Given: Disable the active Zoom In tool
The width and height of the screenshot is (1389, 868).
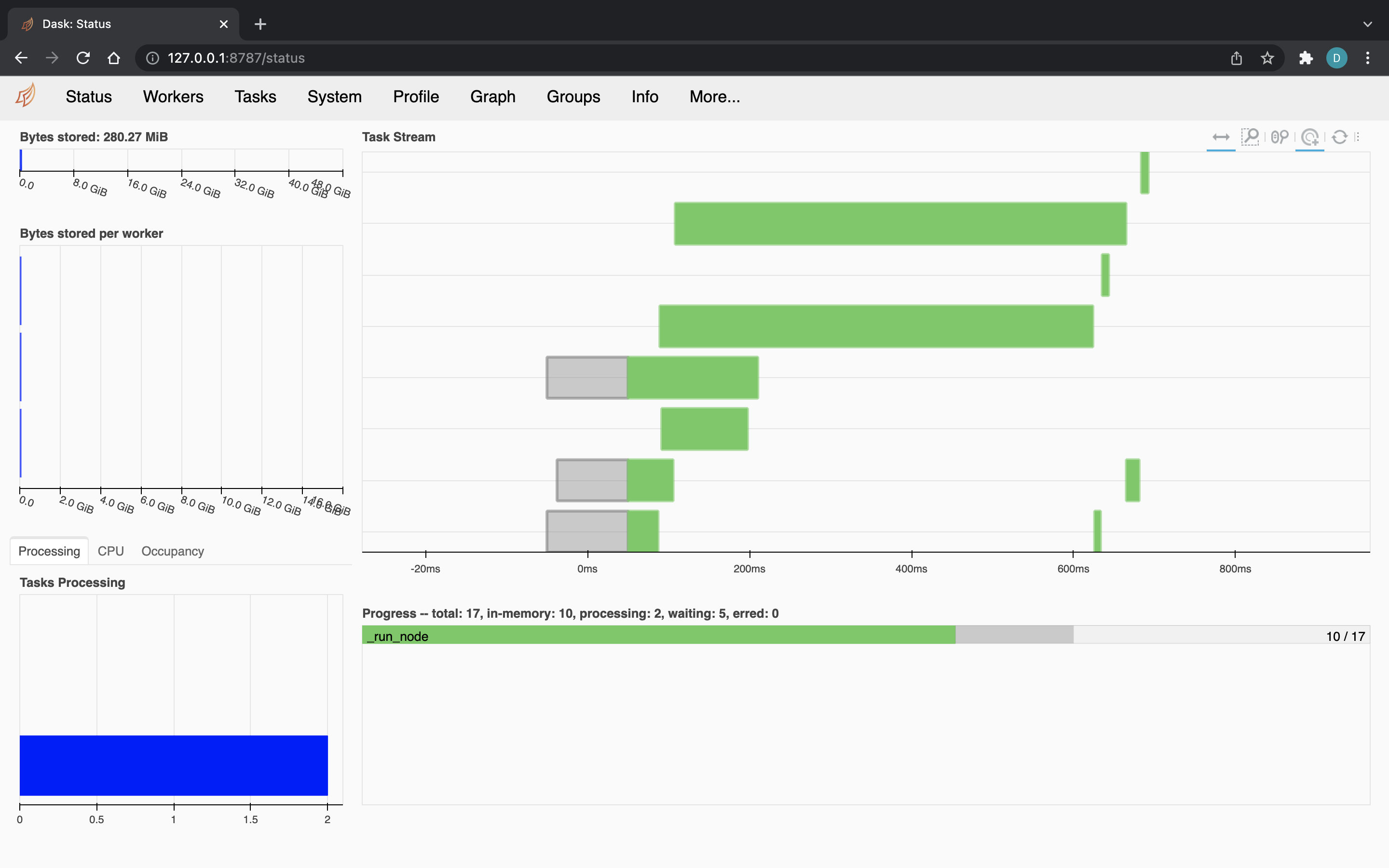Looking at the screenshot, I should click(1310, 137).
